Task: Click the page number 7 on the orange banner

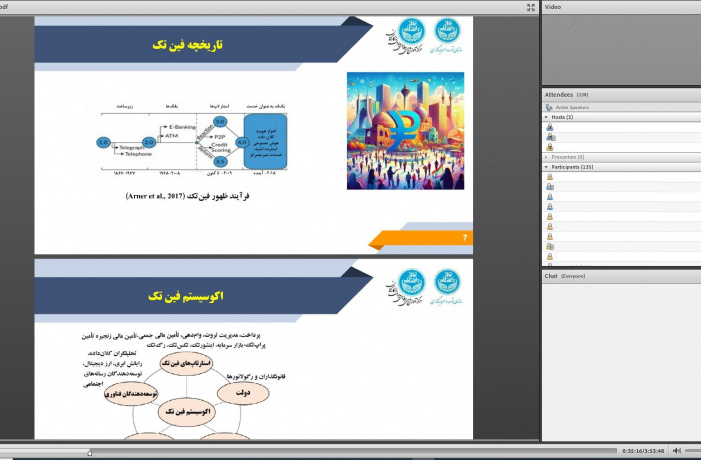Action: (x=465, y=237)
